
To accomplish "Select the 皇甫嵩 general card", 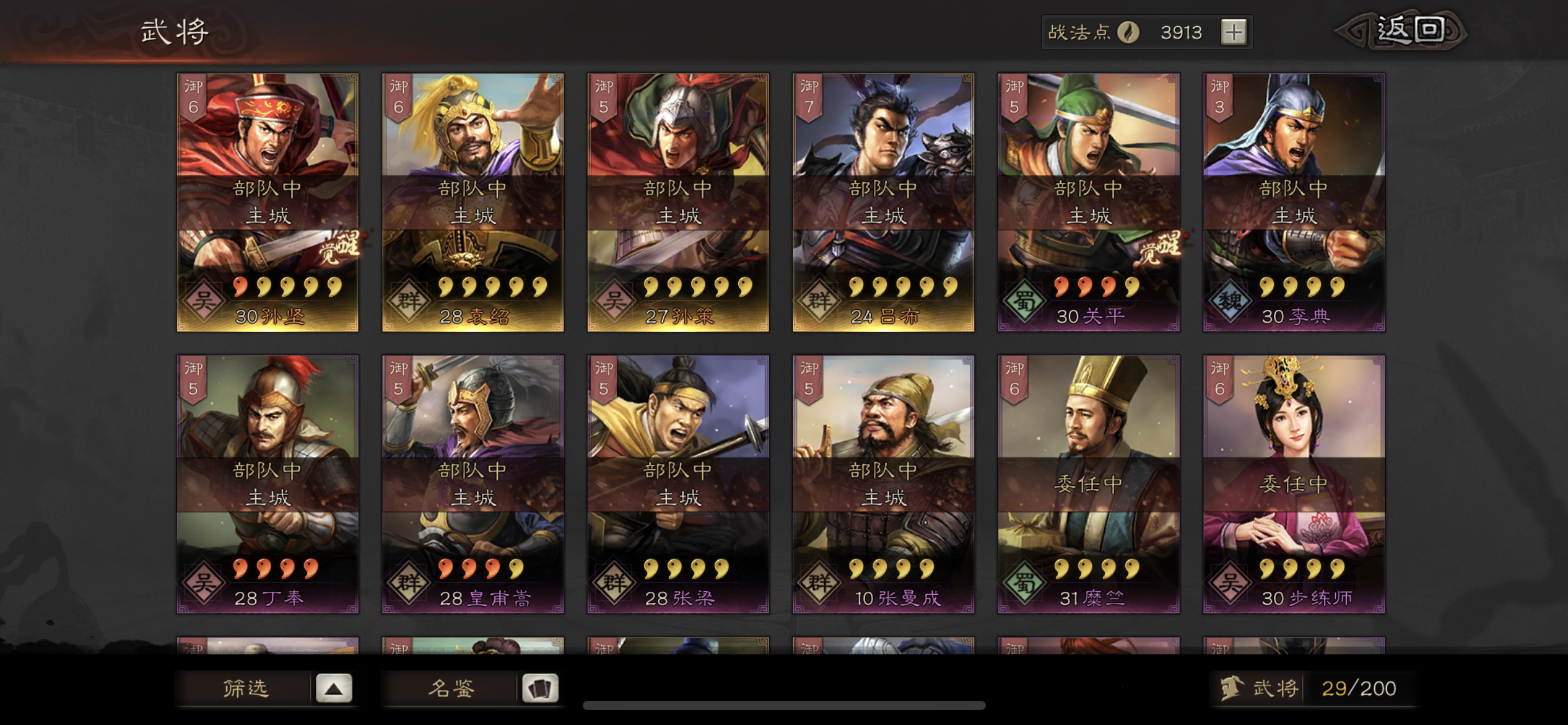I will pyautogui.click(x=473, y=485).
